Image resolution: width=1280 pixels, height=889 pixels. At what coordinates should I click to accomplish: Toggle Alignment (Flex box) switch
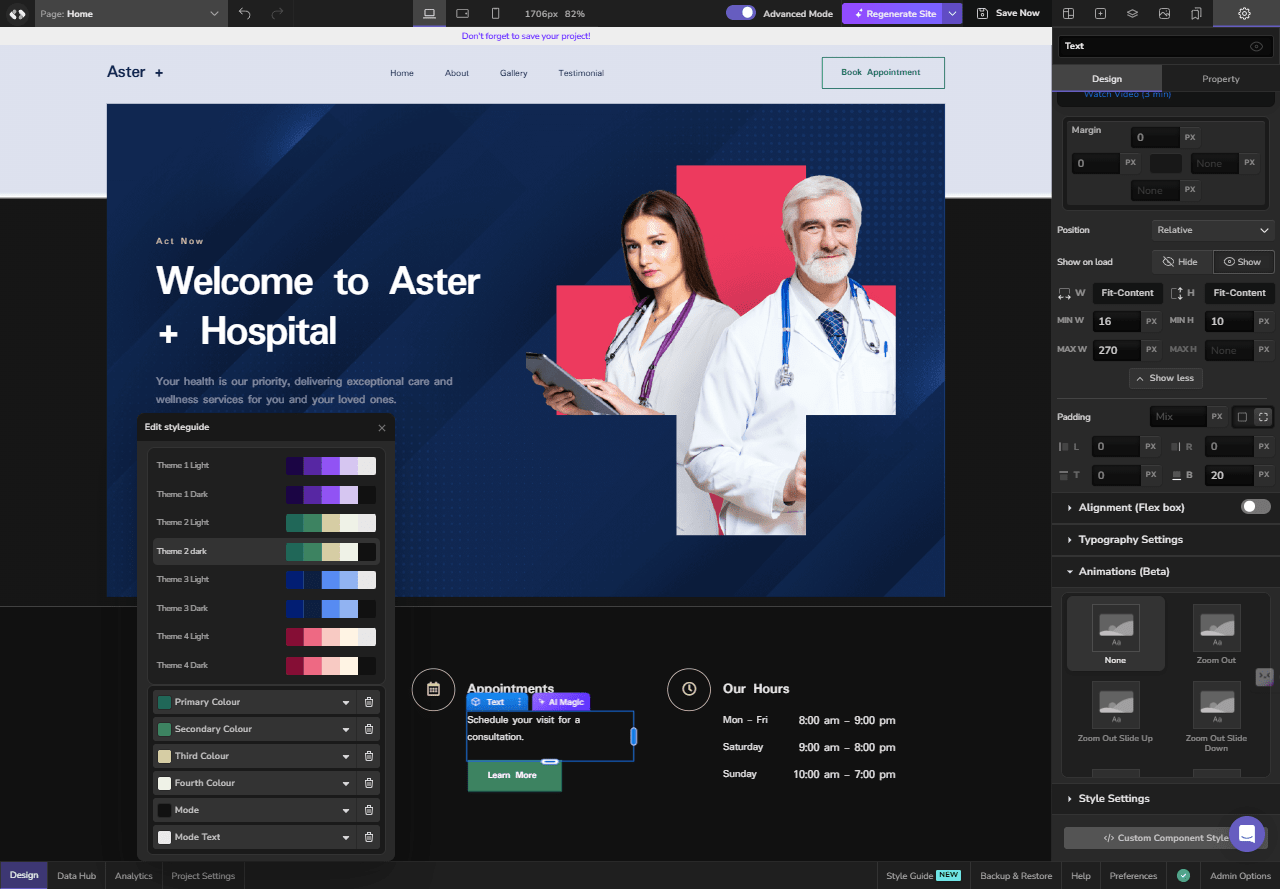pos(1256,507)
